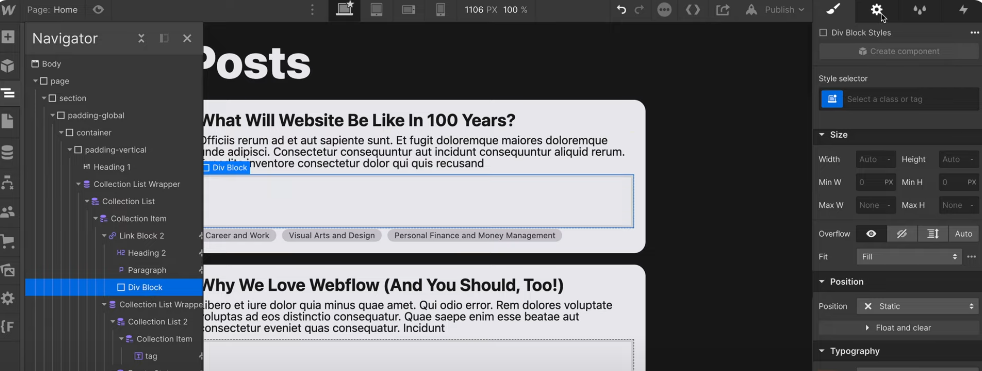
Task: Switch to the tablet breakpoint icon
Action: pyautogui.click(x=376, y=10)
